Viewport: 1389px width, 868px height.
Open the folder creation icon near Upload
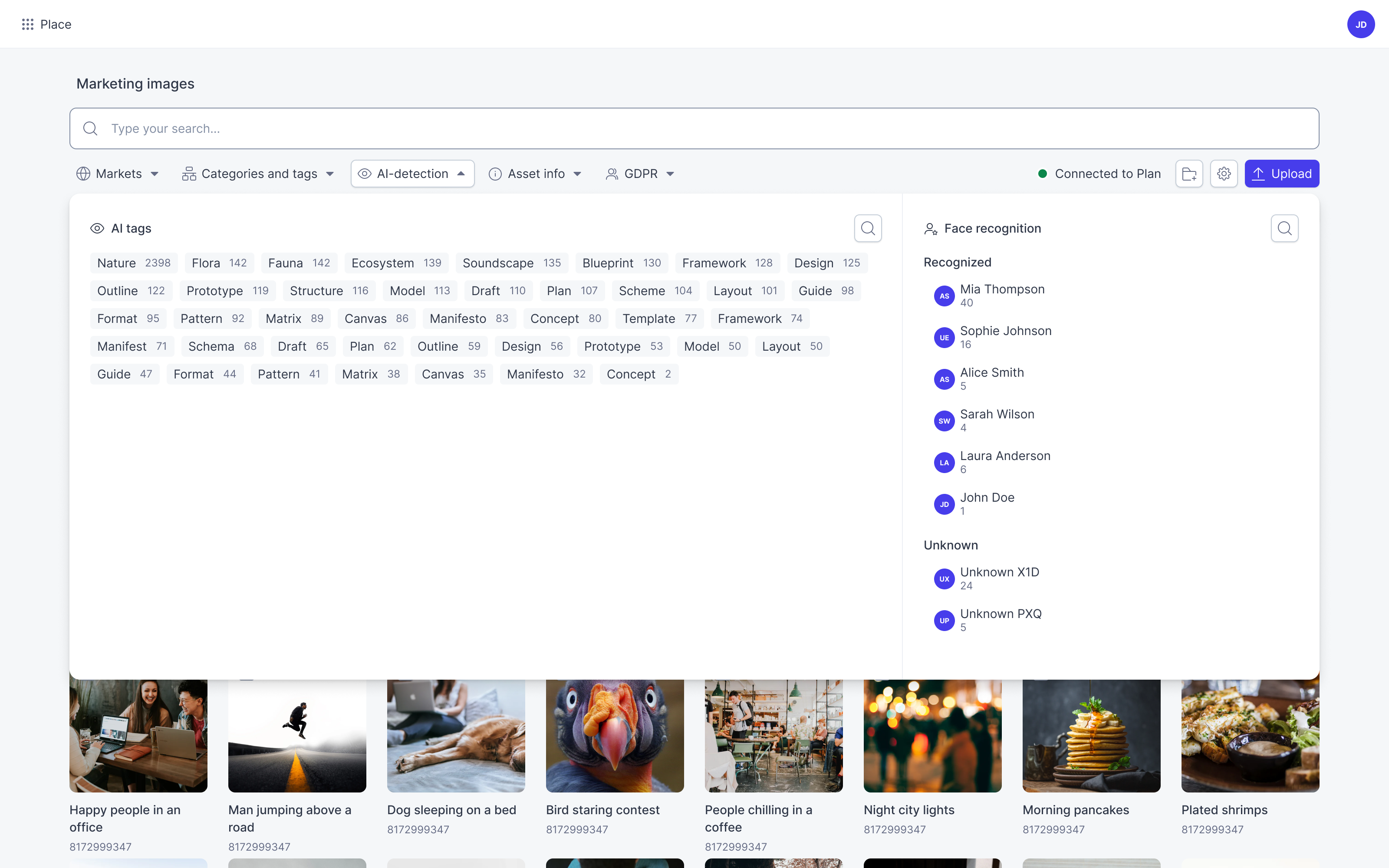point(1189,173)
